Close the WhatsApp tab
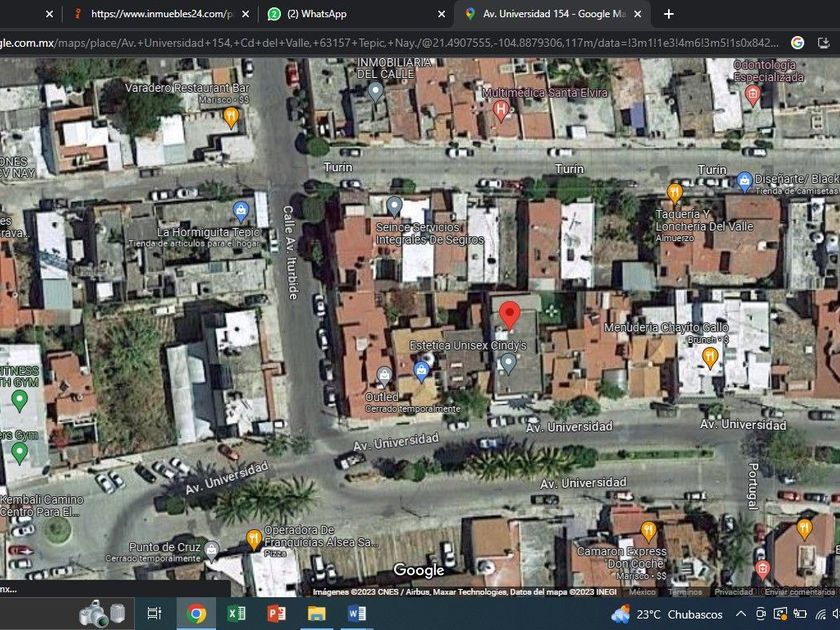 pyautogui.click(x=441, y=14)
